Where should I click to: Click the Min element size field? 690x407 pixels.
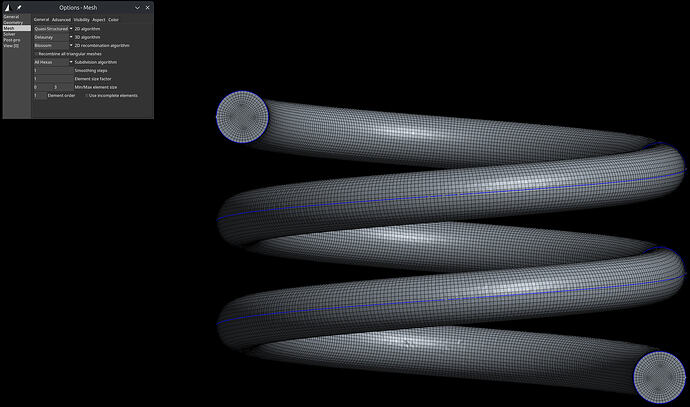click(43, 87)
